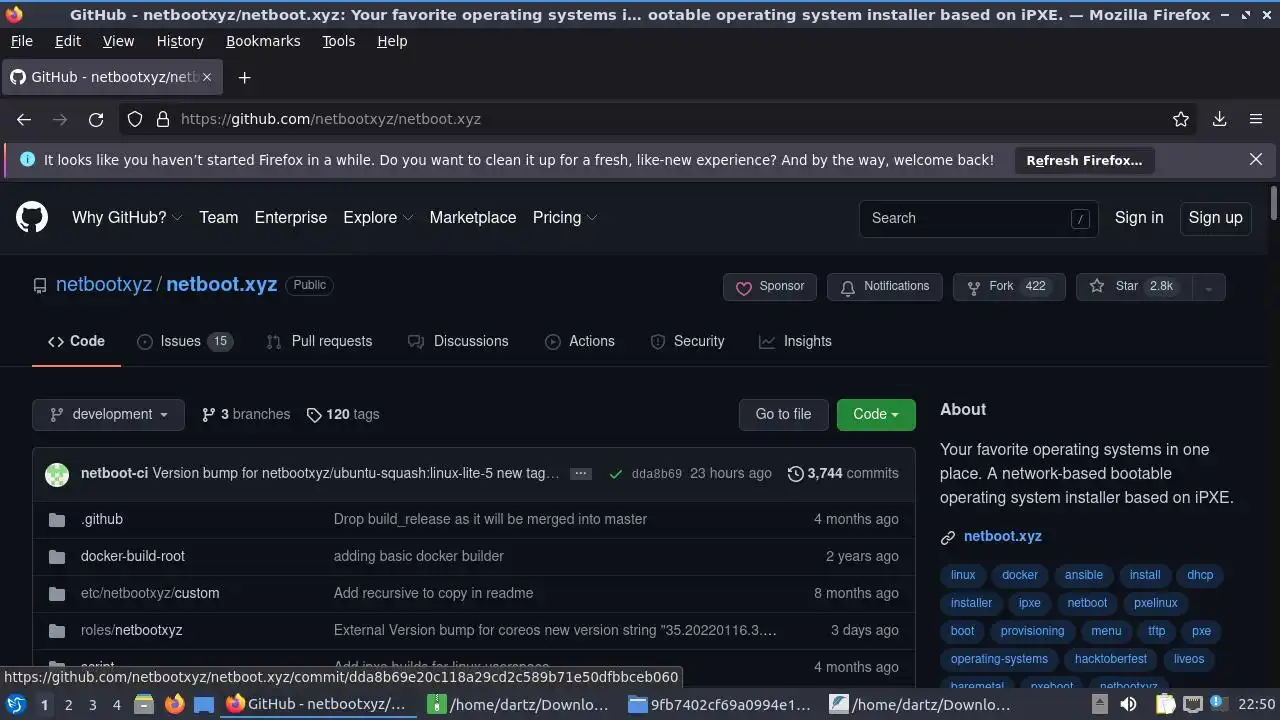Viewport: 1280px width, 720px height.
Task: Switch to the Discussions tab
Action: tap(458, 341)
